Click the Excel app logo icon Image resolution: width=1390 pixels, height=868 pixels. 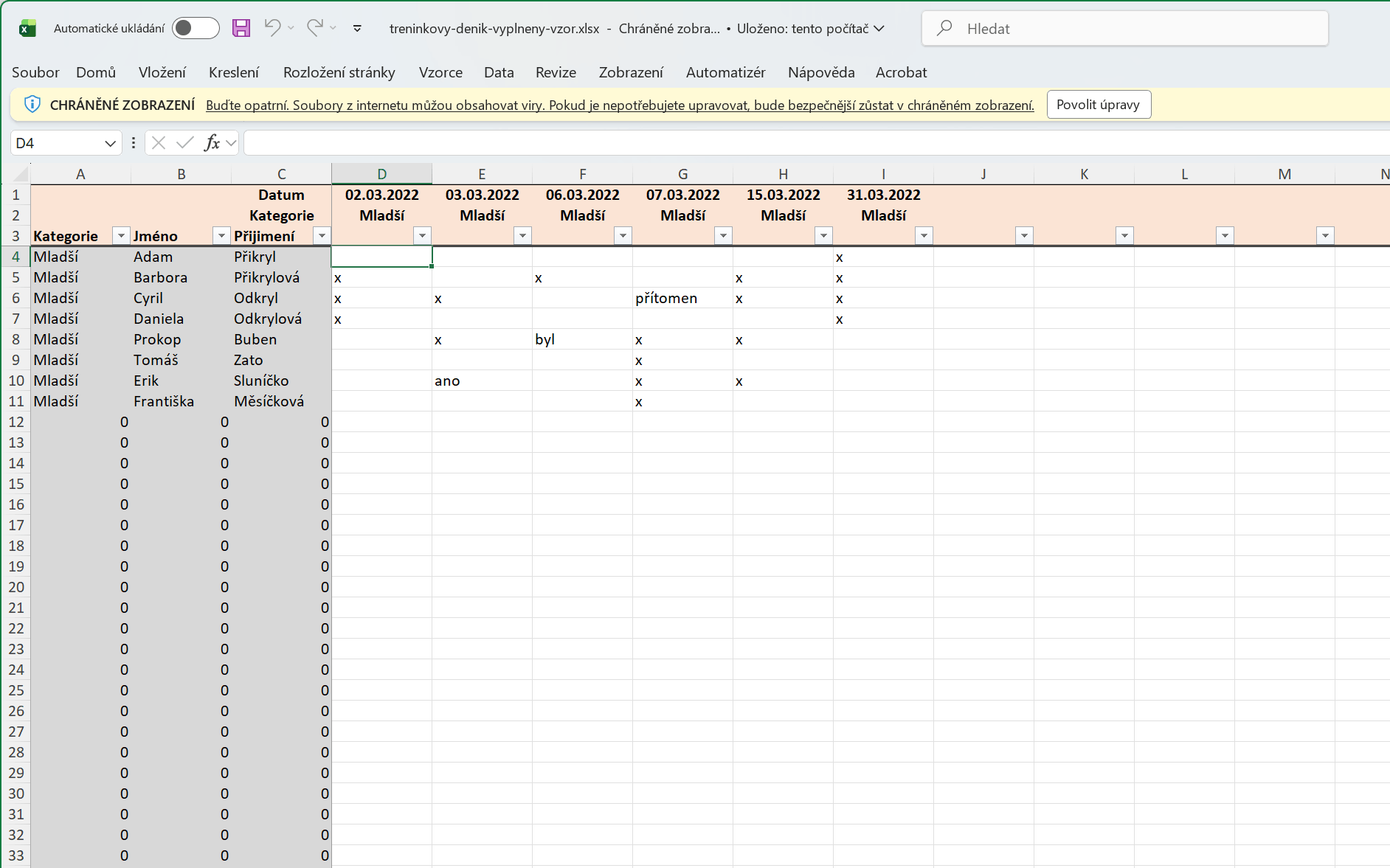pos(27,28)
